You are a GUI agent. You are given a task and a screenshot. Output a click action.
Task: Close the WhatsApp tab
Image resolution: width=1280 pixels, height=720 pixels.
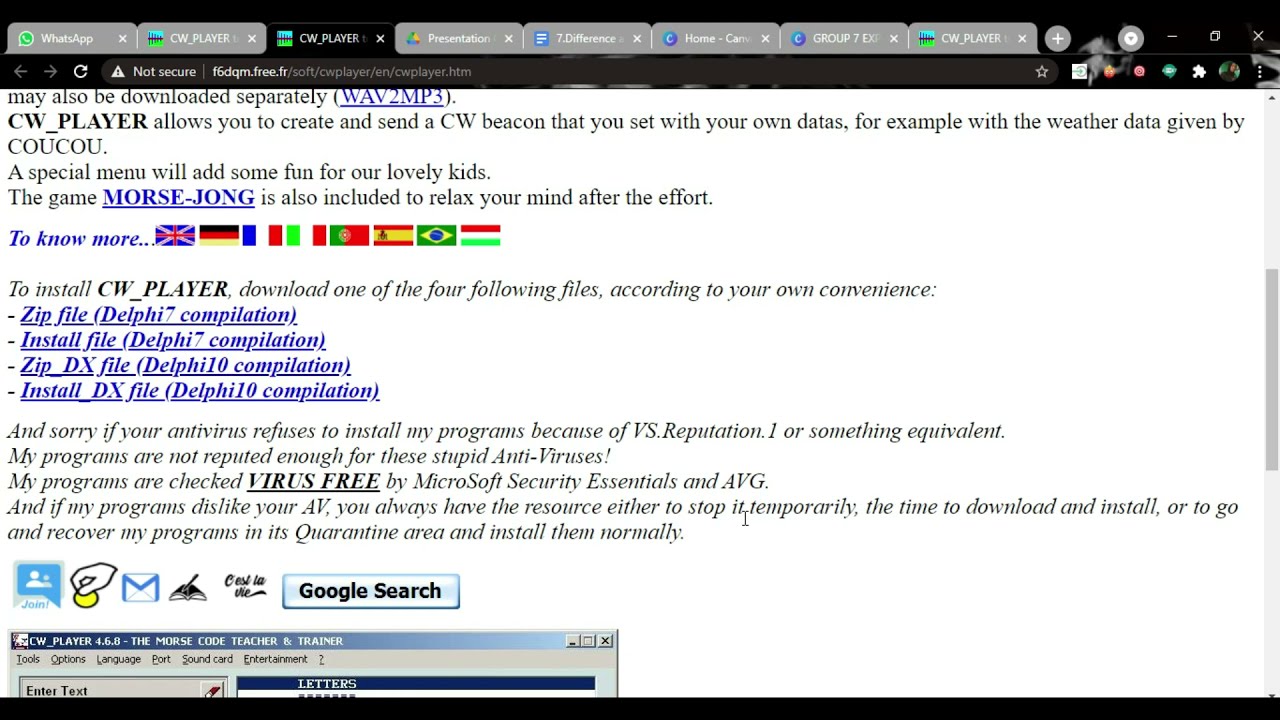(x=122, y=38)
